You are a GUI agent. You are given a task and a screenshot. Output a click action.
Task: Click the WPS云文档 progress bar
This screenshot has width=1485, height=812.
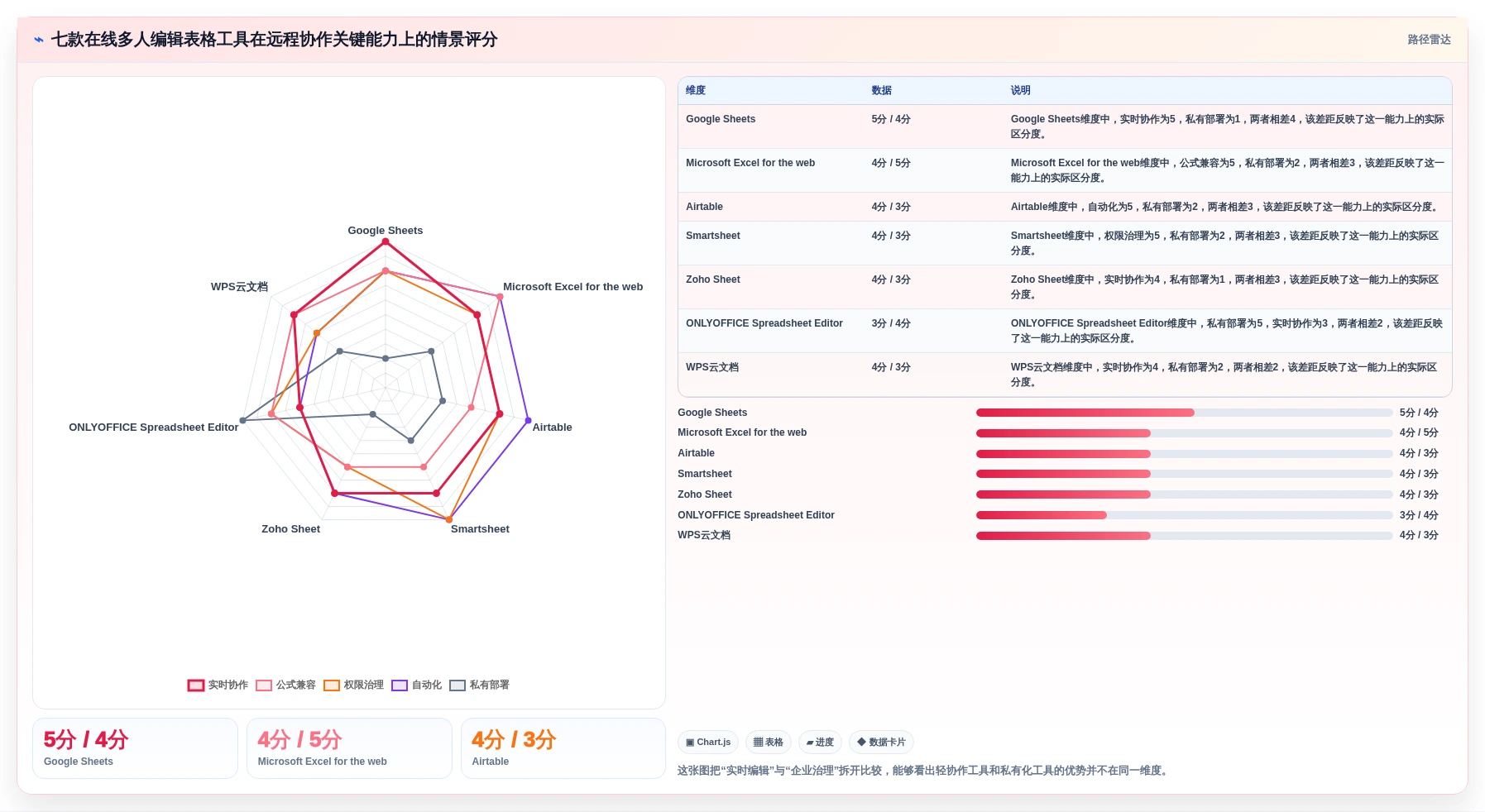(x=1184, y=536)
